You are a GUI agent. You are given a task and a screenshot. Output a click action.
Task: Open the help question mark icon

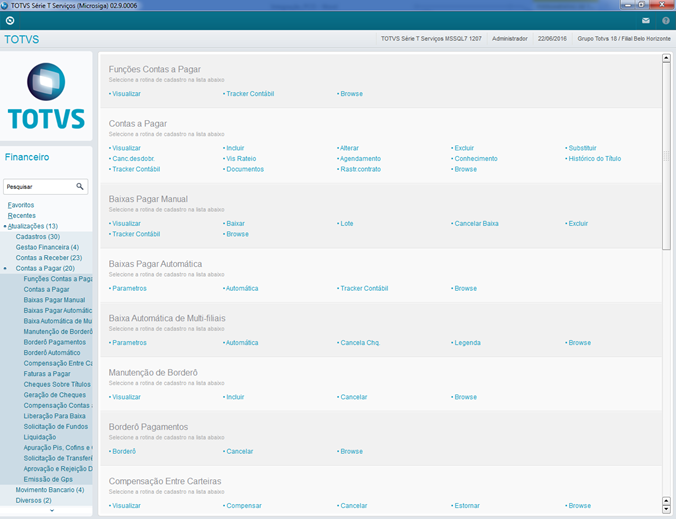coord(666,21)
